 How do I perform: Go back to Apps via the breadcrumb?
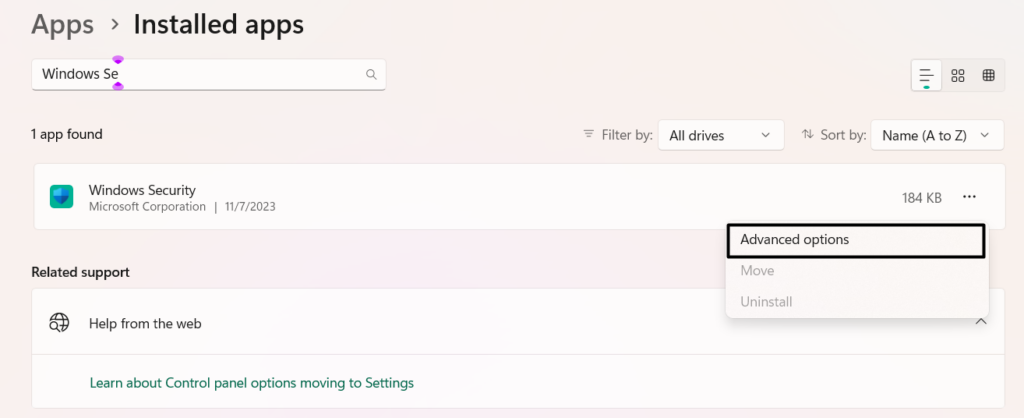coord(63,24)
